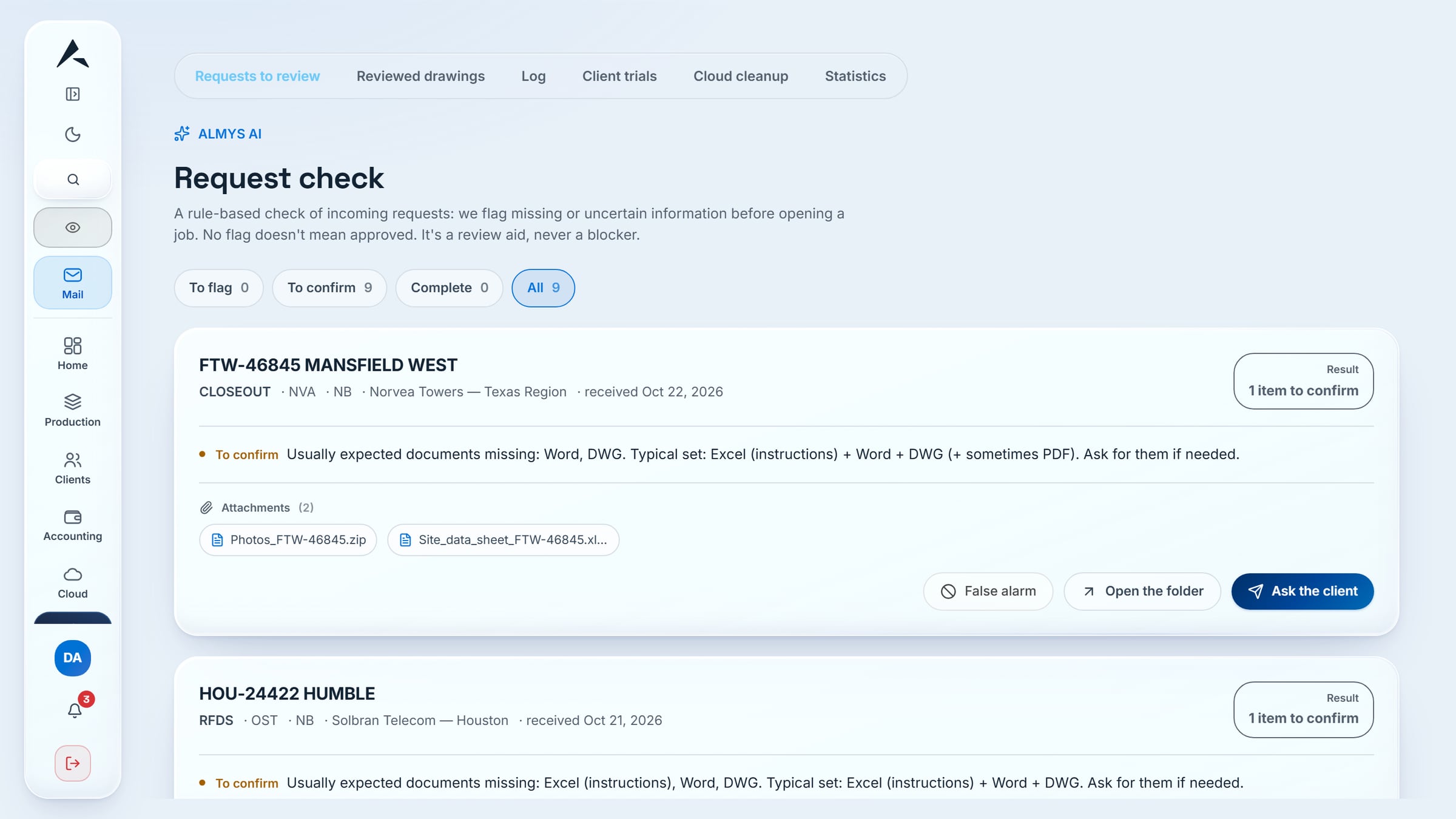This screenshot has width=1456, height=819.
Task: Open the Statistics tab
Action: 855,76
